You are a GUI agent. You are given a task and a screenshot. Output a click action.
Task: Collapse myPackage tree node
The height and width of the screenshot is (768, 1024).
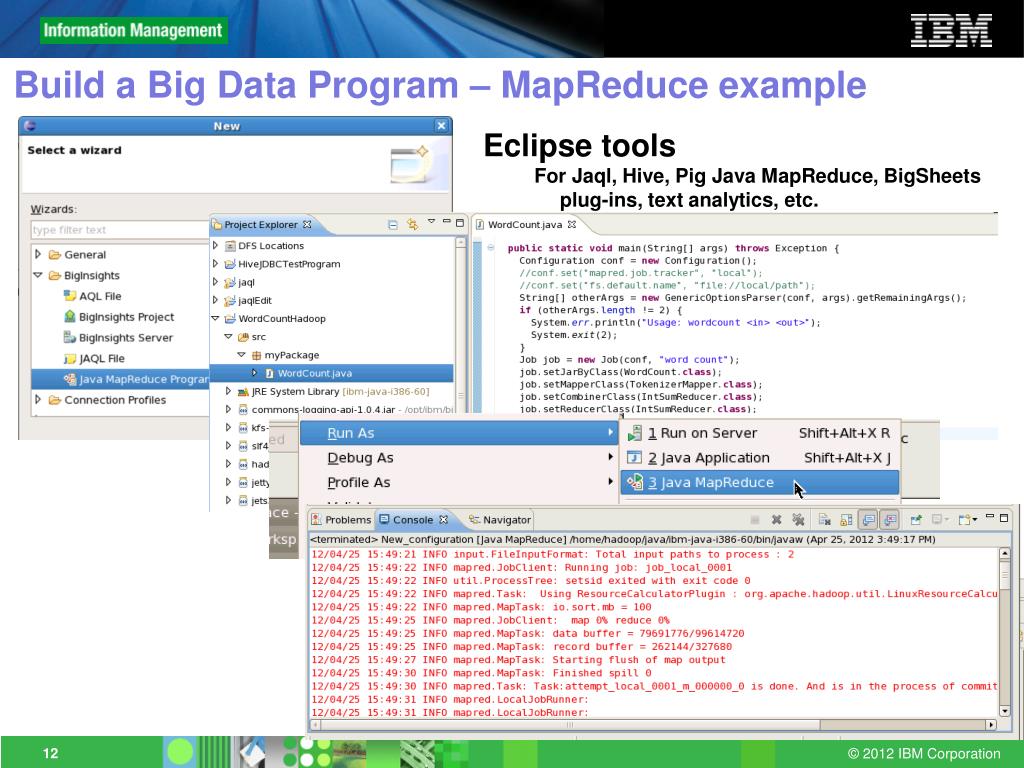[241, 355]
